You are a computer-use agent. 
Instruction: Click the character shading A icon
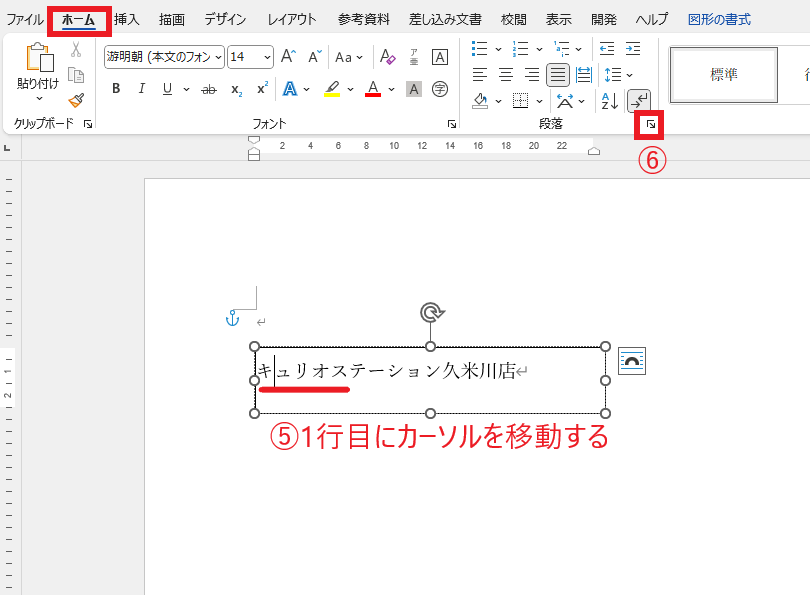click(x=414, y=89)
